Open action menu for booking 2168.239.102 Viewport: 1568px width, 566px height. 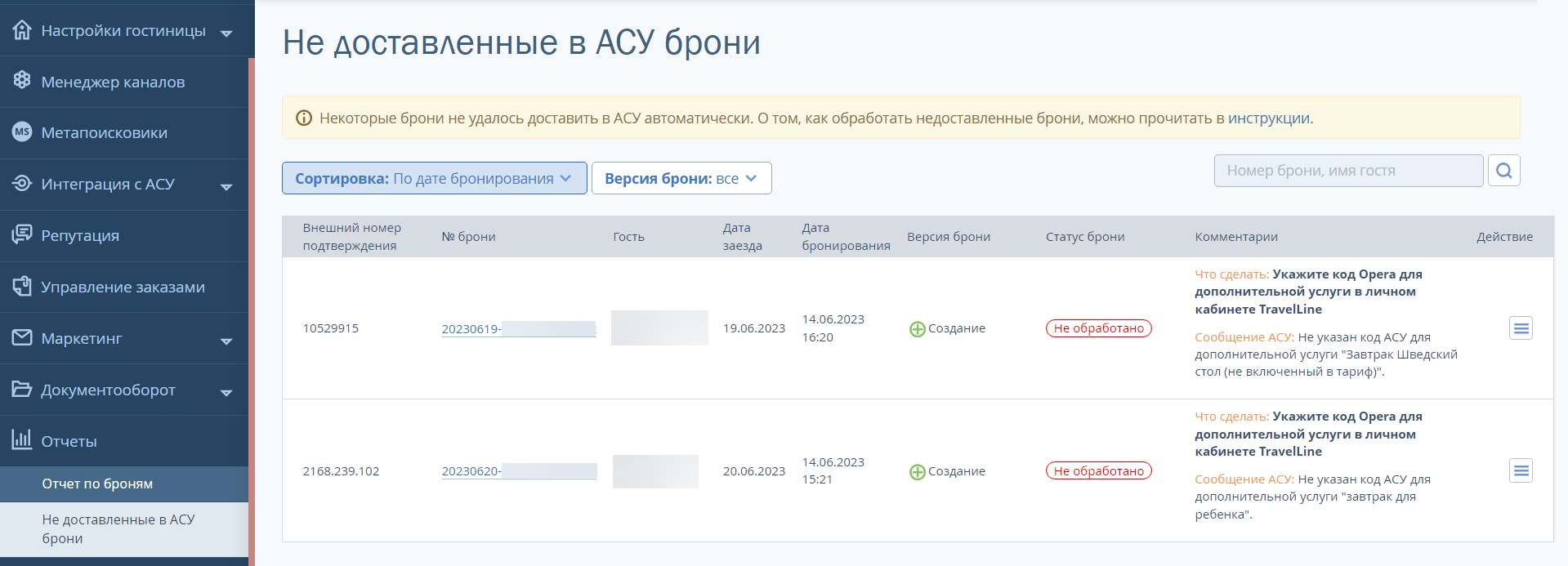(x=1521, y=470)
